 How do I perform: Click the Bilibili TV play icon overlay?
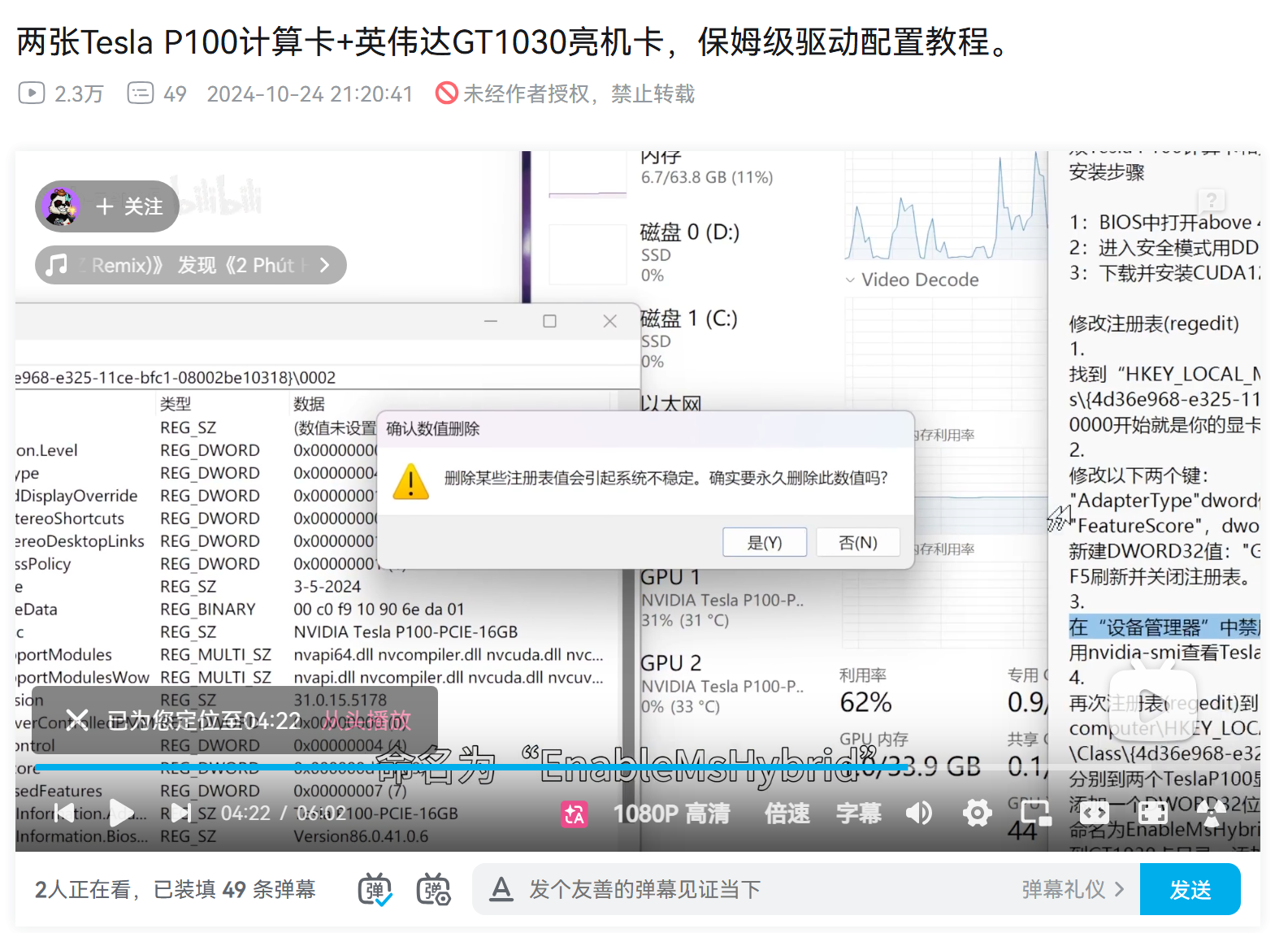(x=1152, y=703)
